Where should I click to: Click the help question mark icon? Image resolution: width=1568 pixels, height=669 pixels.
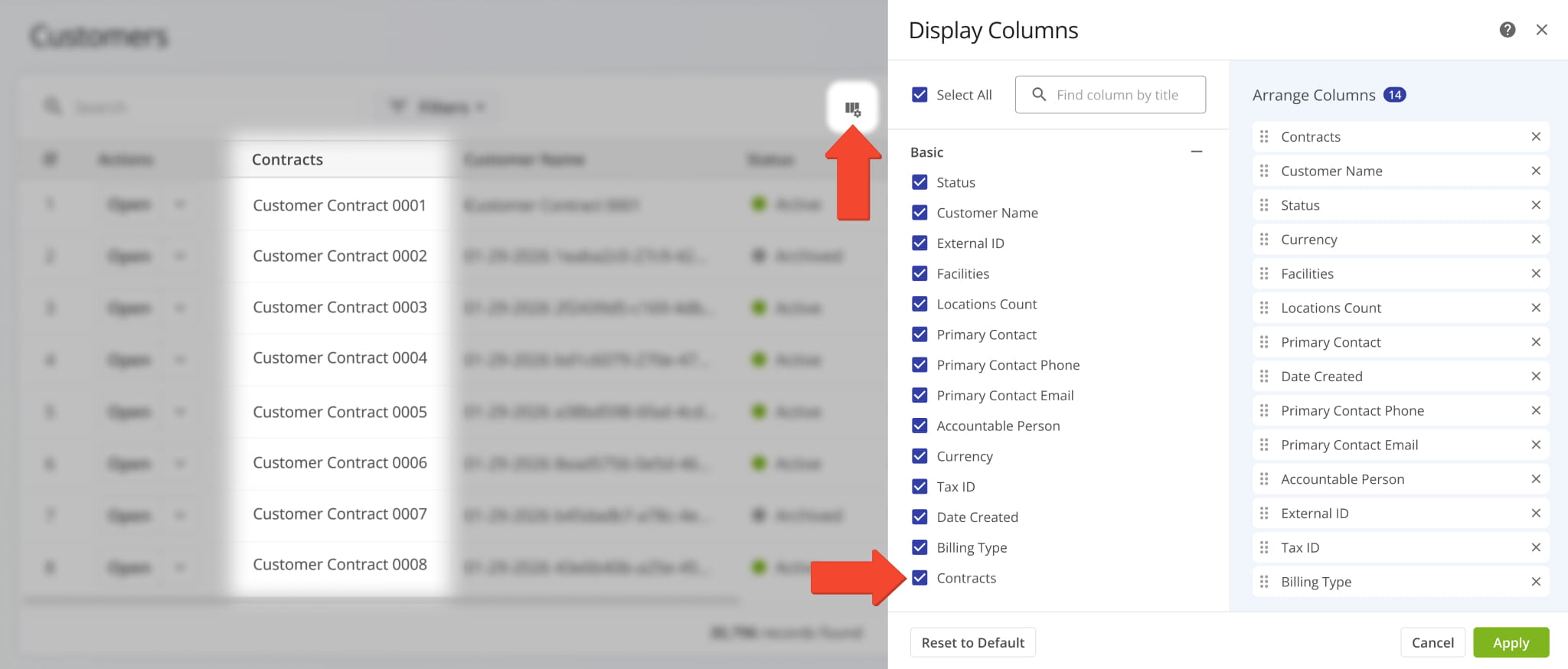tap(1507, 30)
